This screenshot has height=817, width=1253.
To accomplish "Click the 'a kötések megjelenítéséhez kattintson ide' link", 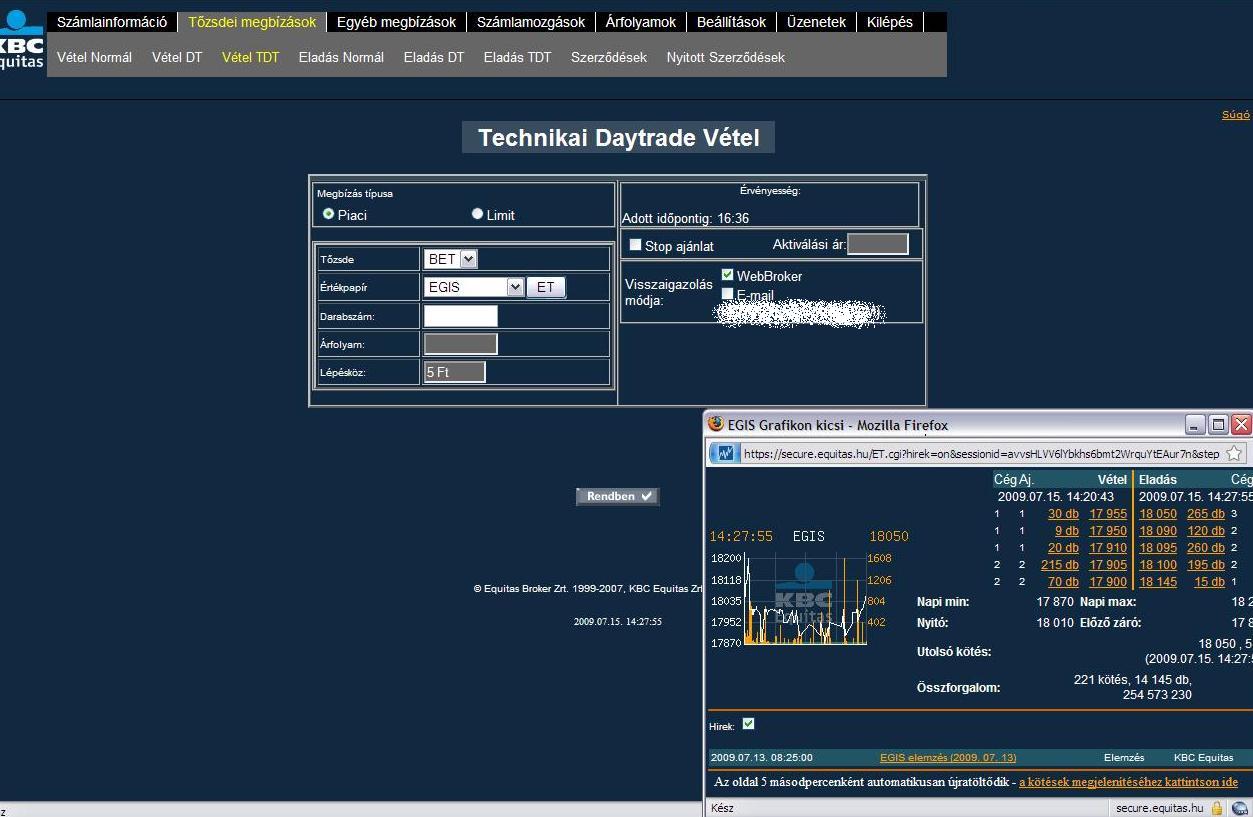I will [x=1128, y=782].
